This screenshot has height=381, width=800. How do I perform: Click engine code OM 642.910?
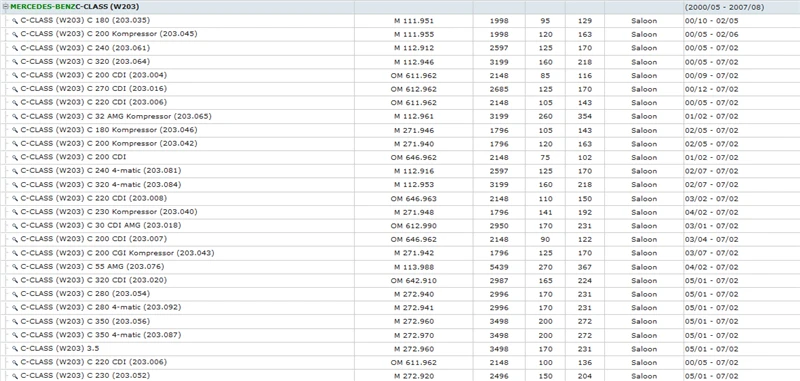coord(414,281)
